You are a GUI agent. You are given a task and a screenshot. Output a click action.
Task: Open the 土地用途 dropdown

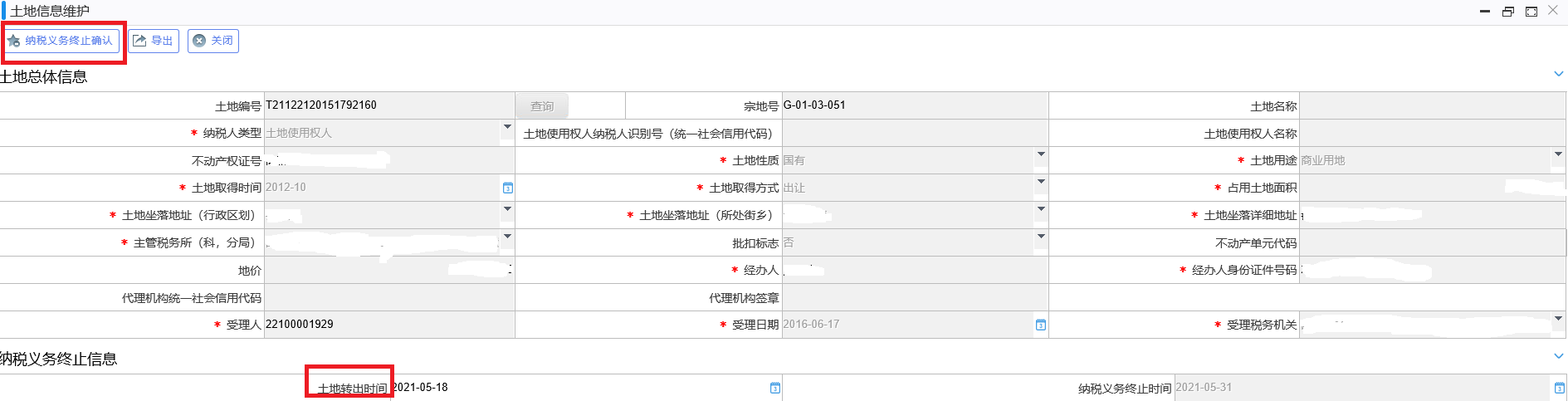(1558, 154)
